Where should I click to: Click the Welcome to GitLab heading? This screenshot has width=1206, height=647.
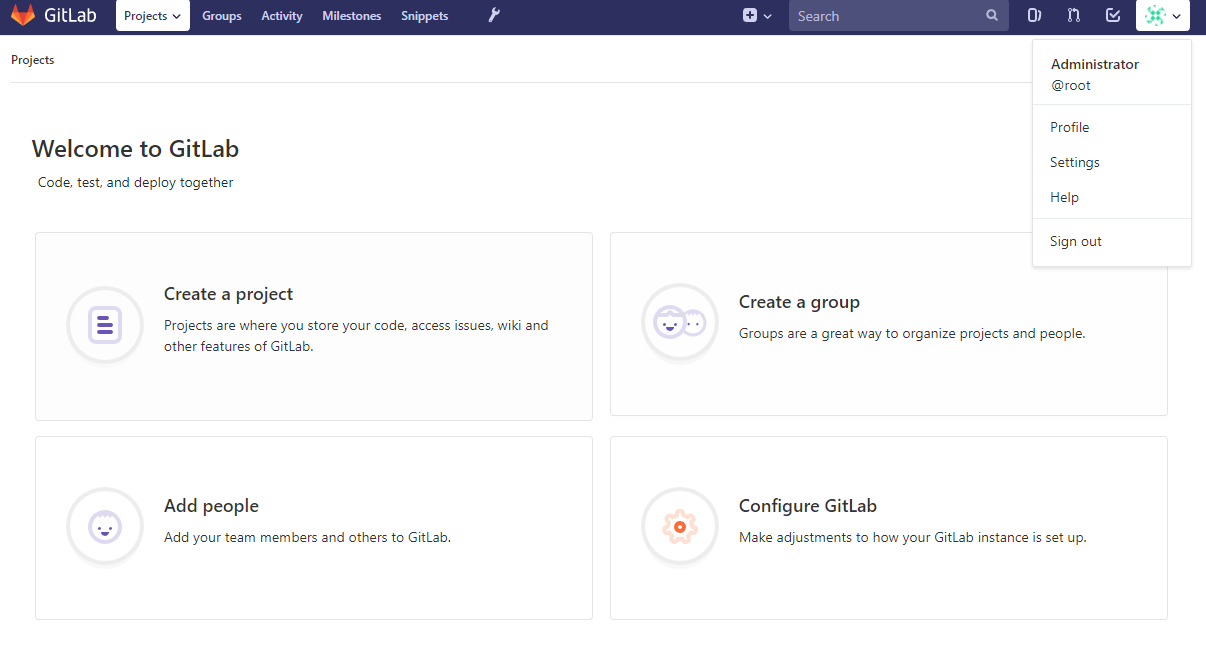click(135, 149)
